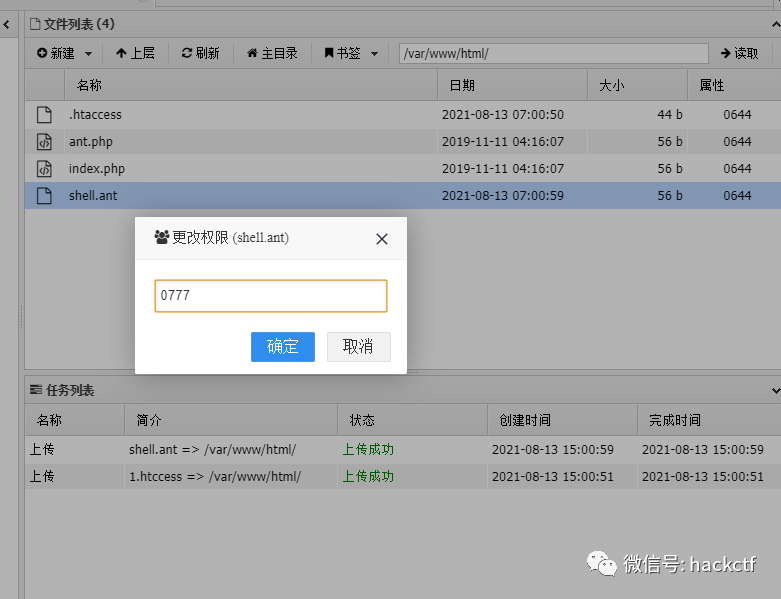Click the ant.php code file icon
The width and height of the screenshot is (781, 599).
(x=44, y=141)
